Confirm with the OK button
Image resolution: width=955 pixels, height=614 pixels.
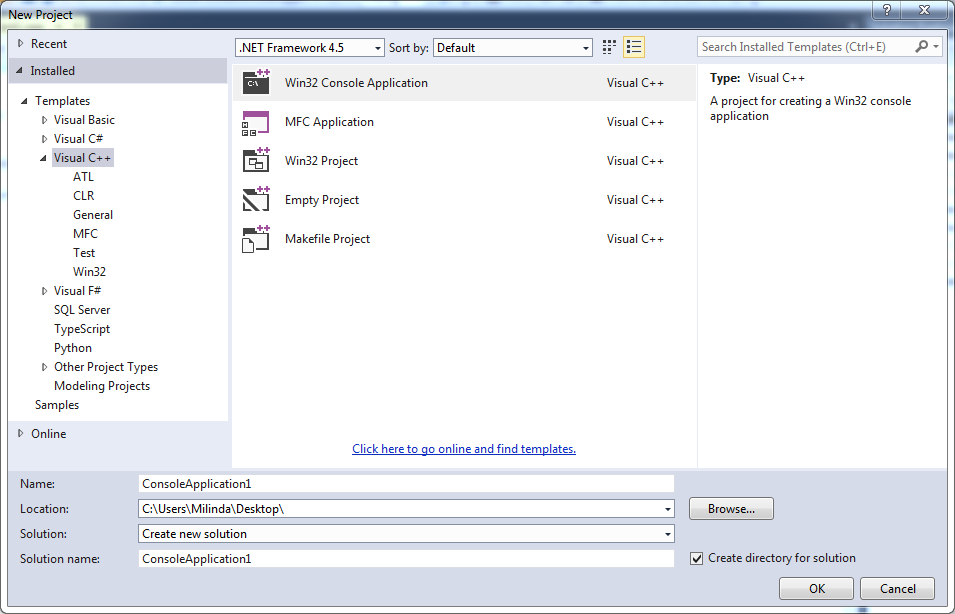coord(816,588)
